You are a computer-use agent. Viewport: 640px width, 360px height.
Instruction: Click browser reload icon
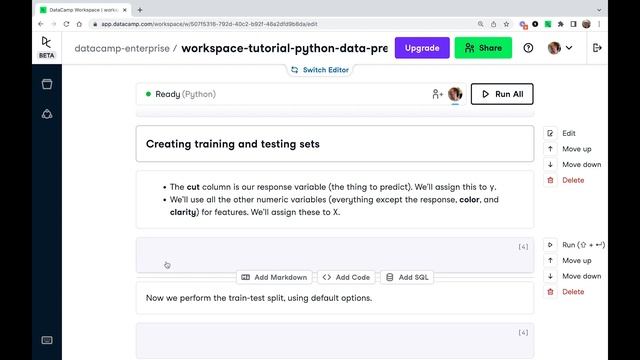[66, 24]
